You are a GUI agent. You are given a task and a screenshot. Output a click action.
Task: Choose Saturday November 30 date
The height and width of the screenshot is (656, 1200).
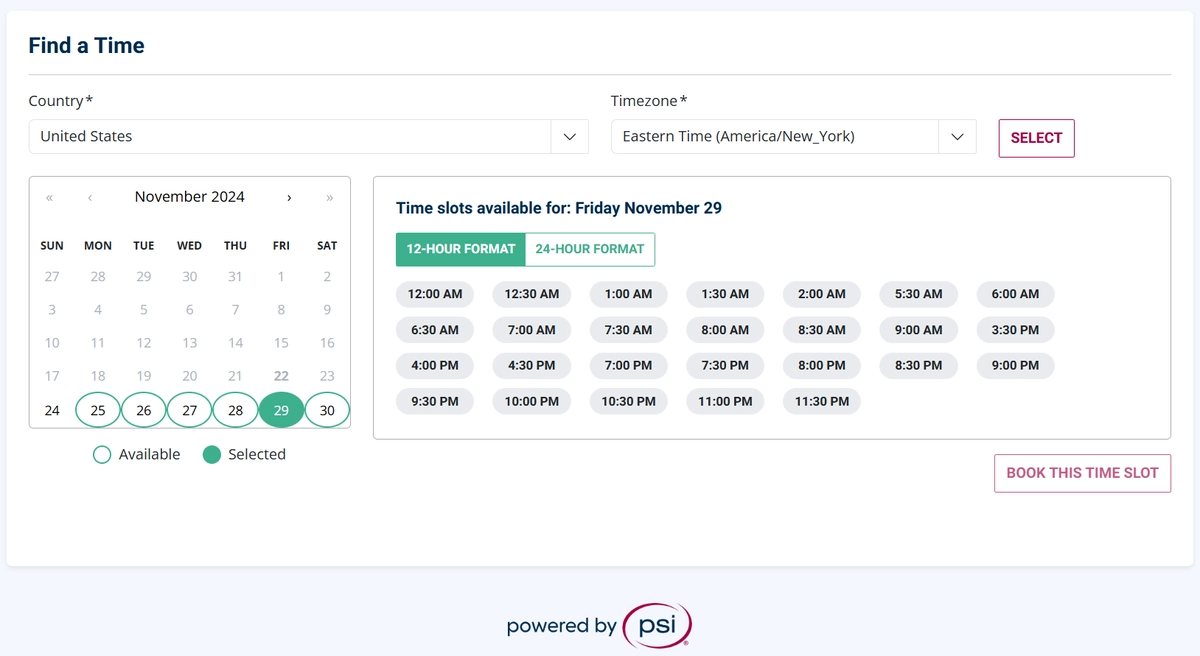pos(327,410)
